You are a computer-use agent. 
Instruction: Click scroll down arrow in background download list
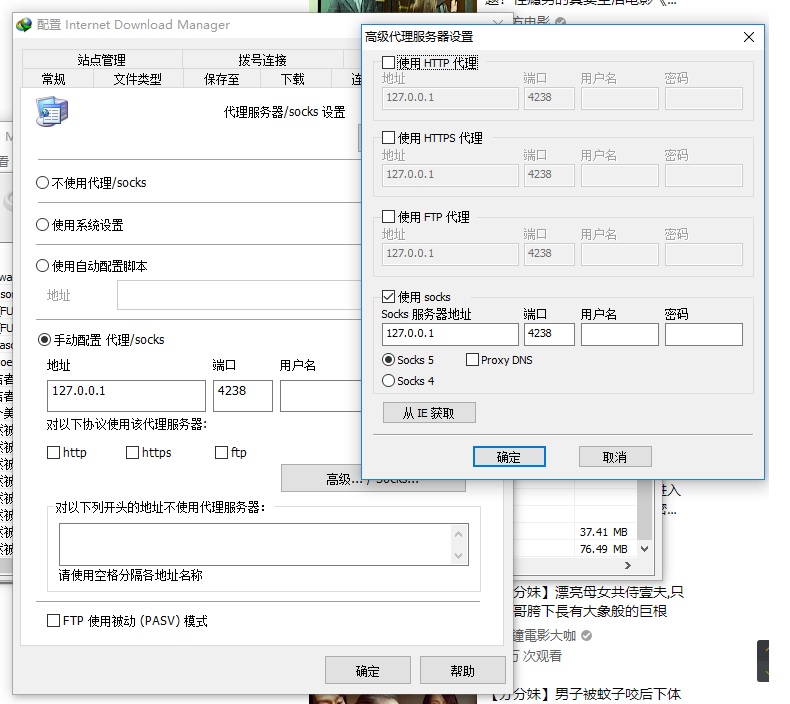coord(644,548)
